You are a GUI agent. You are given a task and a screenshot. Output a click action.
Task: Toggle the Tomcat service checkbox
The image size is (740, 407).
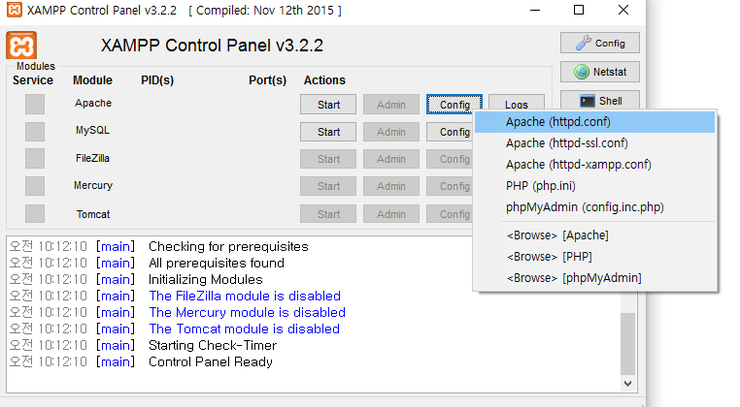tap(35, 214)
